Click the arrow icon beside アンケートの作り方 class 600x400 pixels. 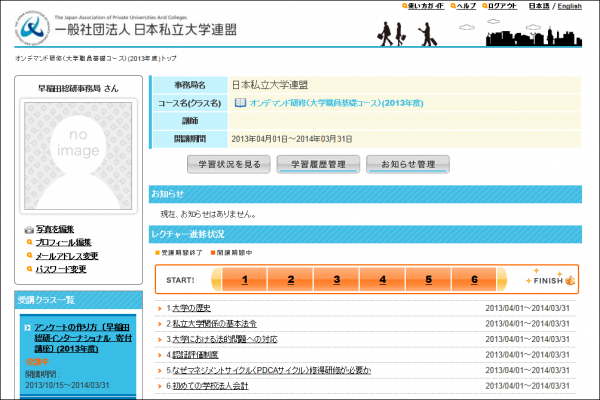click(27, 328)
